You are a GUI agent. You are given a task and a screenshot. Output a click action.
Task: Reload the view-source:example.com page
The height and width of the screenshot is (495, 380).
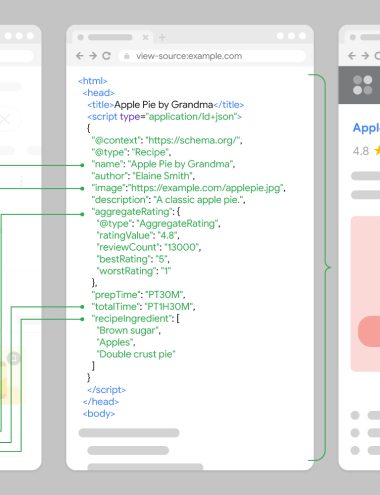click(x=106, y=56)
